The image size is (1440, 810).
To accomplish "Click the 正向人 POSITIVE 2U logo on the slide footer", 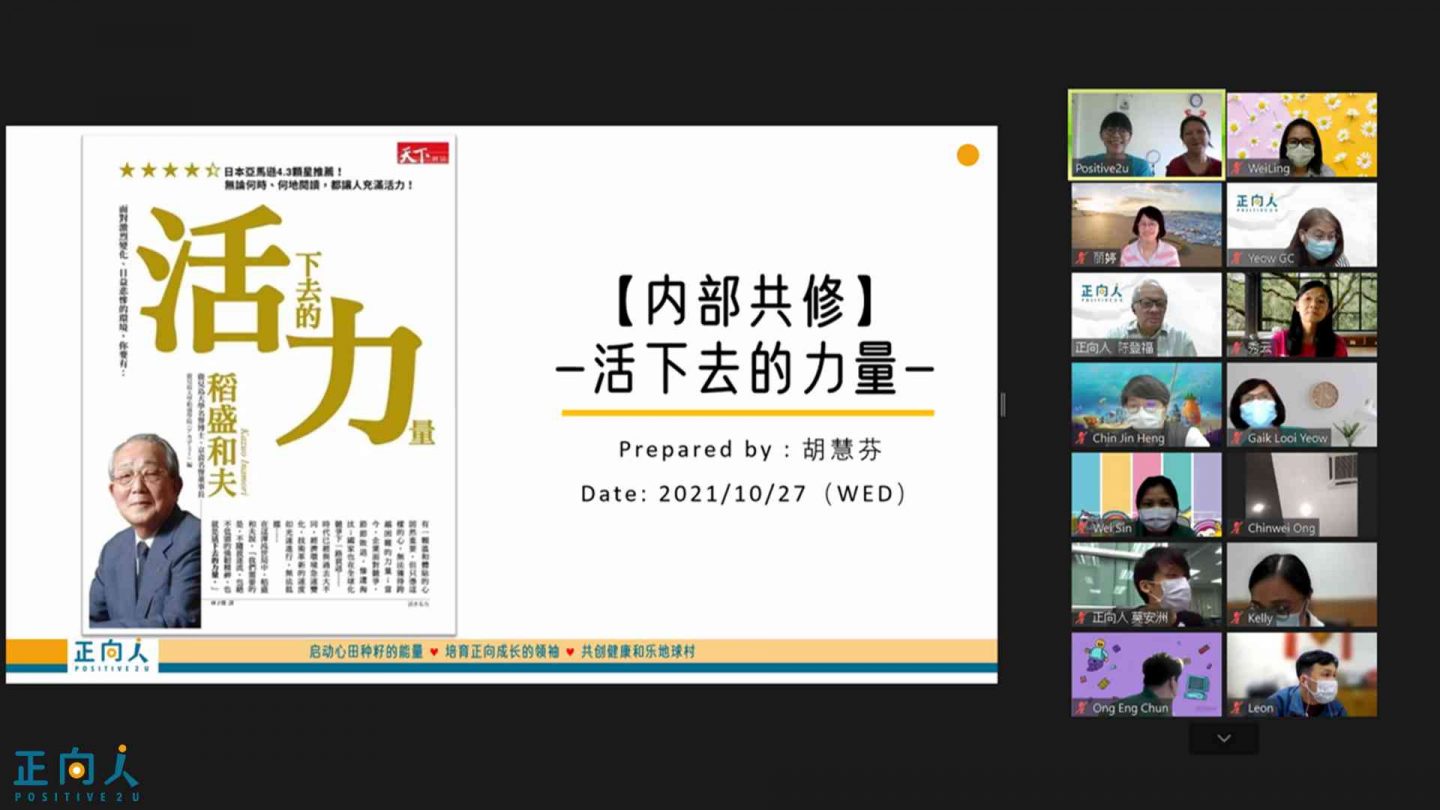I will click(112, 654).
